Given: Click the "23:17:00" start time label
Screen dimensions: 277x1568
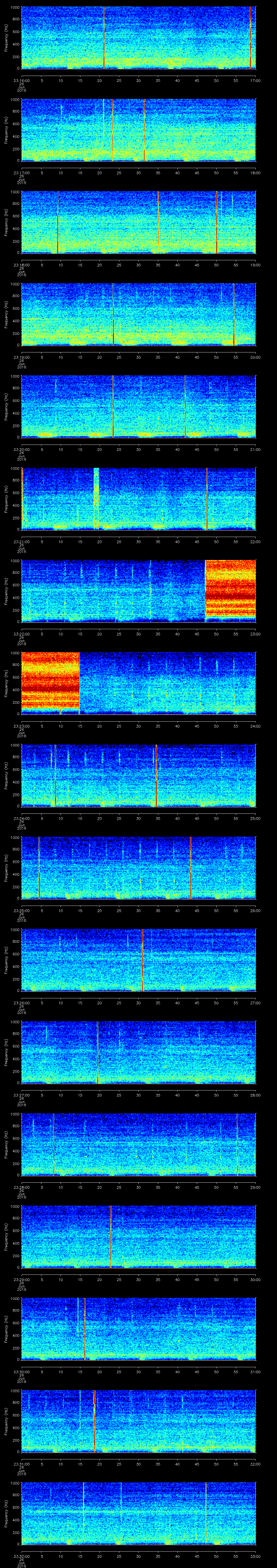Looking at the screenshot, I should (x=21, y=173).
